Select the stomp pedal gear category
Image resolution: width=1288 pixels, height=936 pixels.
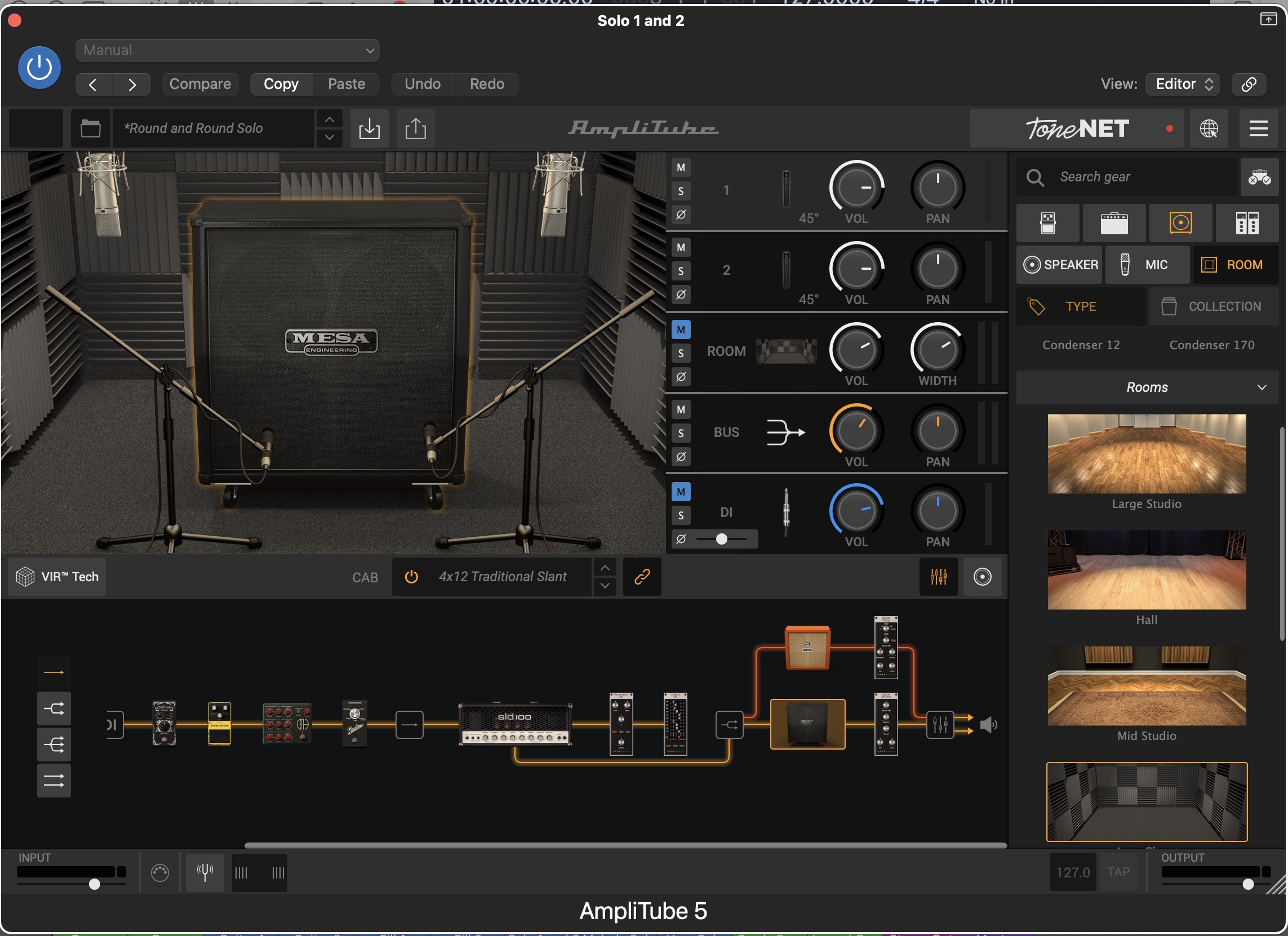coord(1048,223)
